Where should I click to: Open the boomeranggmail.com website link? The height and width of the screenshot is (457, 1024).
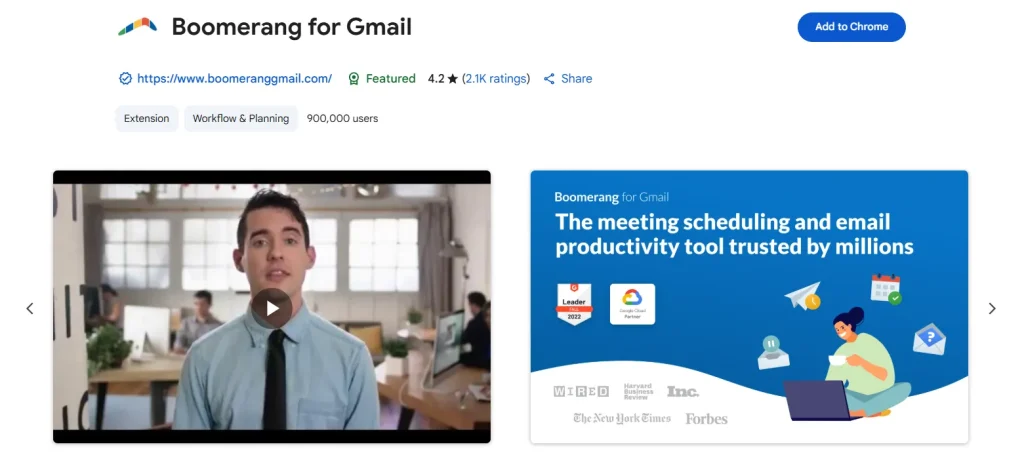point(234,79)
